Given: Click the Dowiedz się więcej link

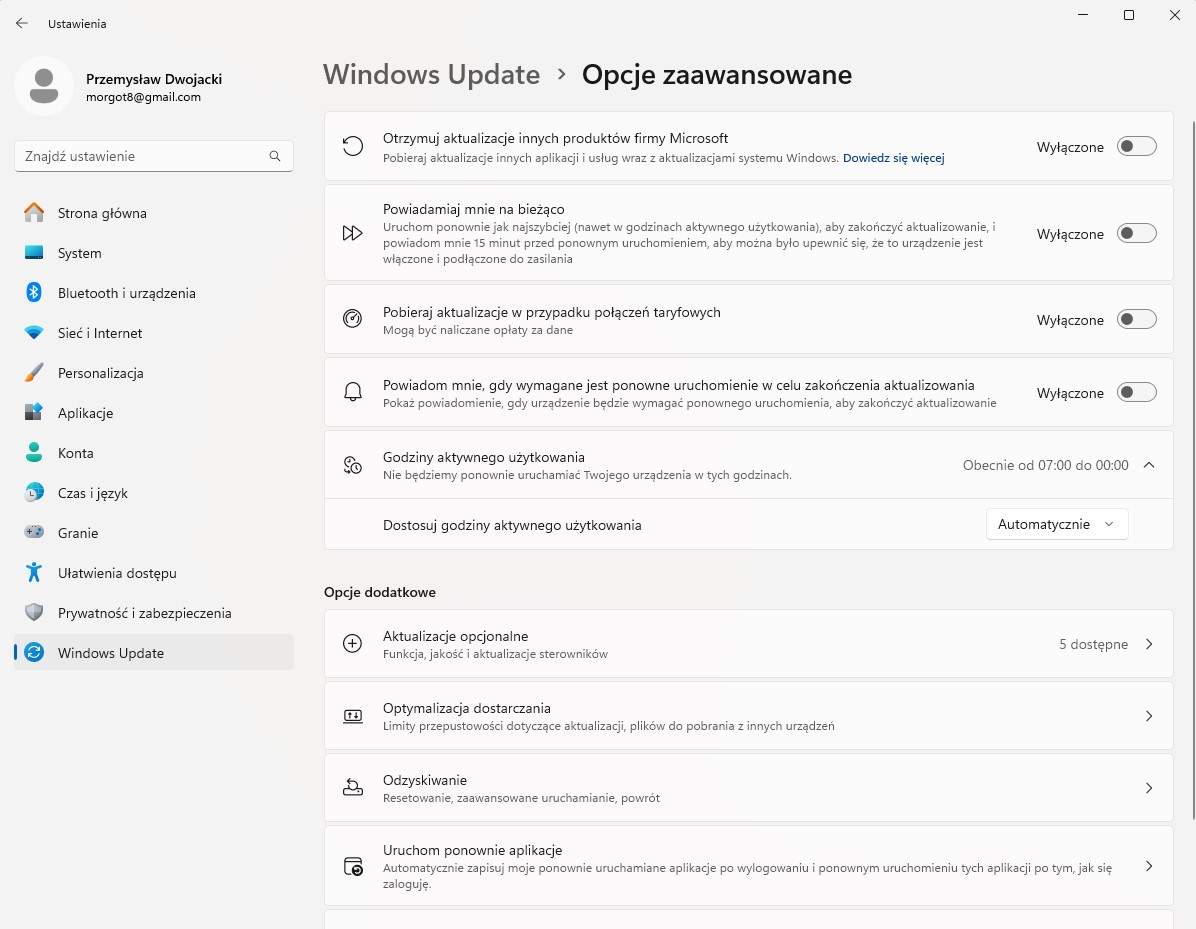Looking at the screenshot, I should 893,158.
